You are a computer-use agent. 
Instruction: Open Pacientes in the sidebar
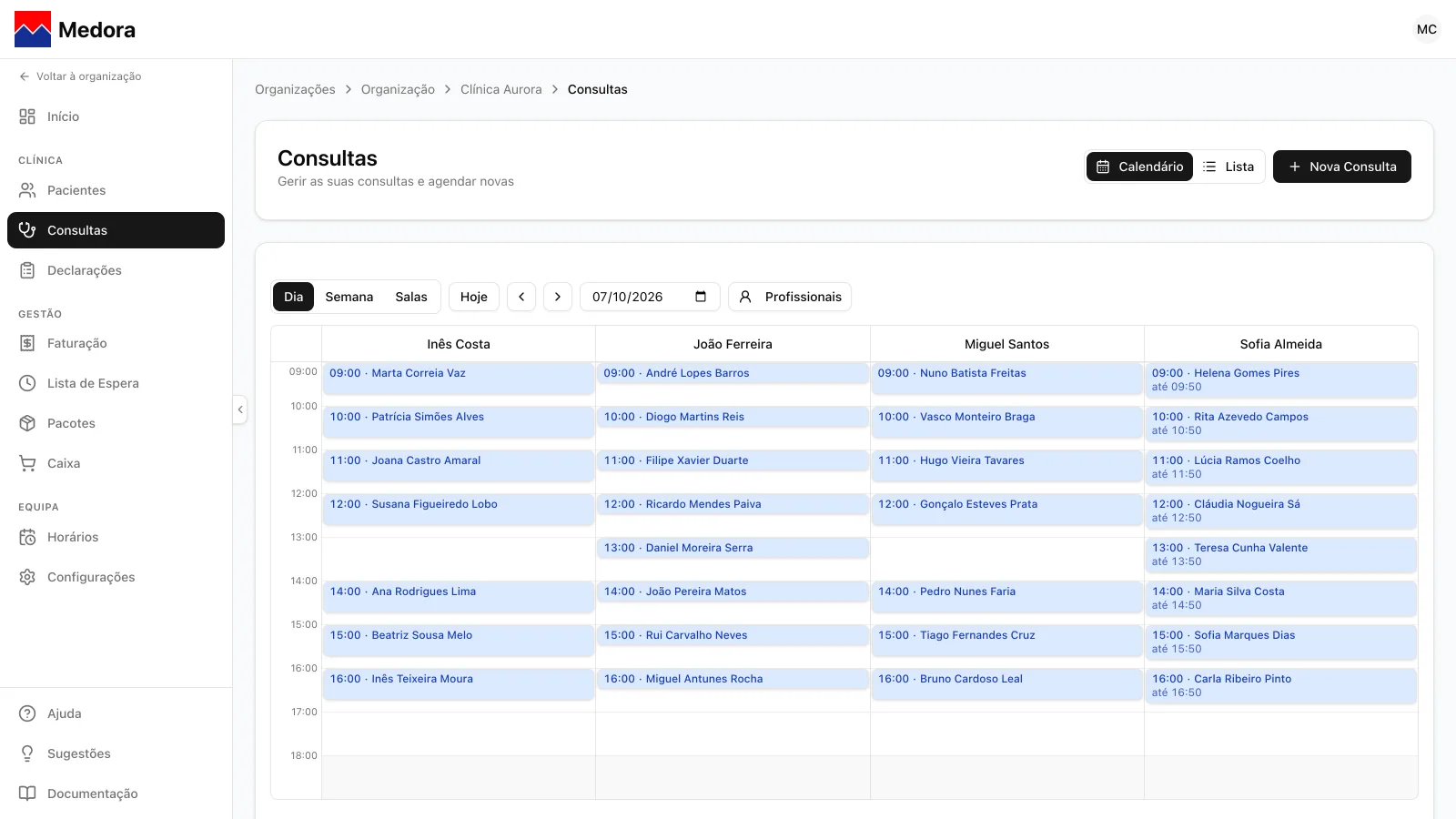[x=116, y=190]
